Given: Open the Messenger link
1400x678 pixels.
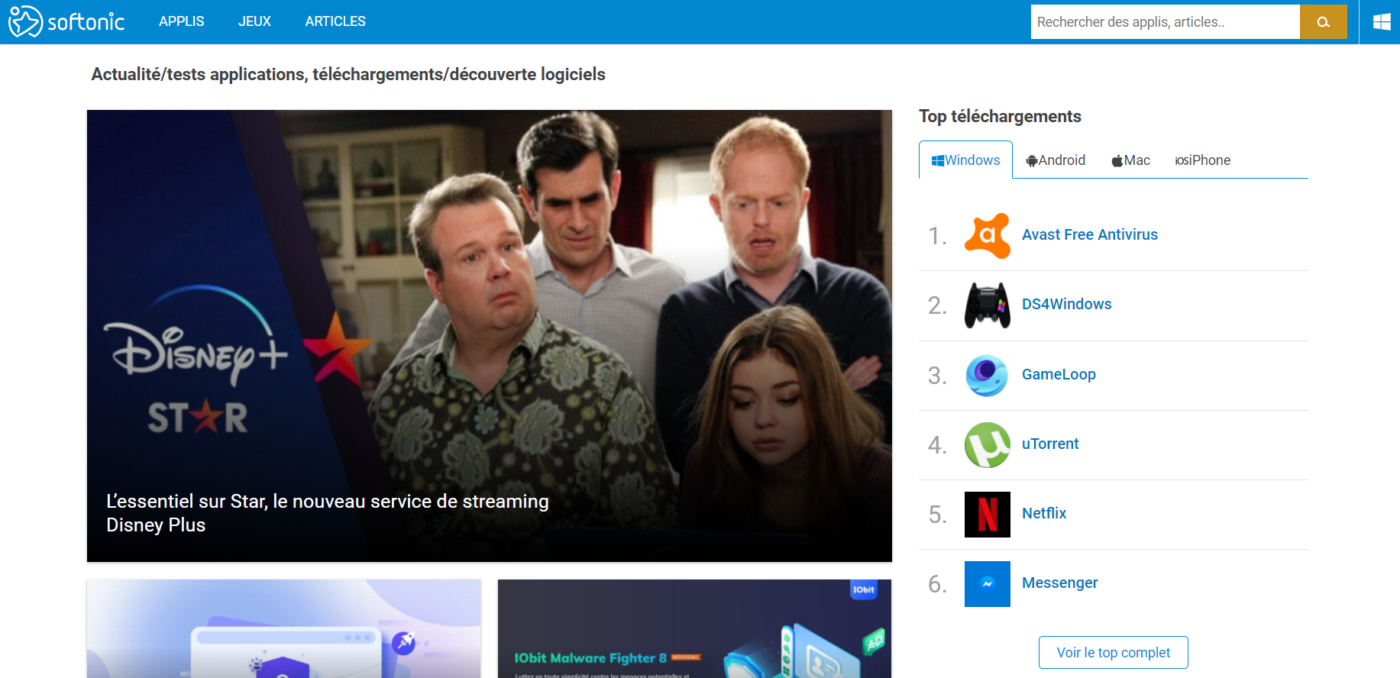Looking at the screenshot, I should pos(1060,583).
